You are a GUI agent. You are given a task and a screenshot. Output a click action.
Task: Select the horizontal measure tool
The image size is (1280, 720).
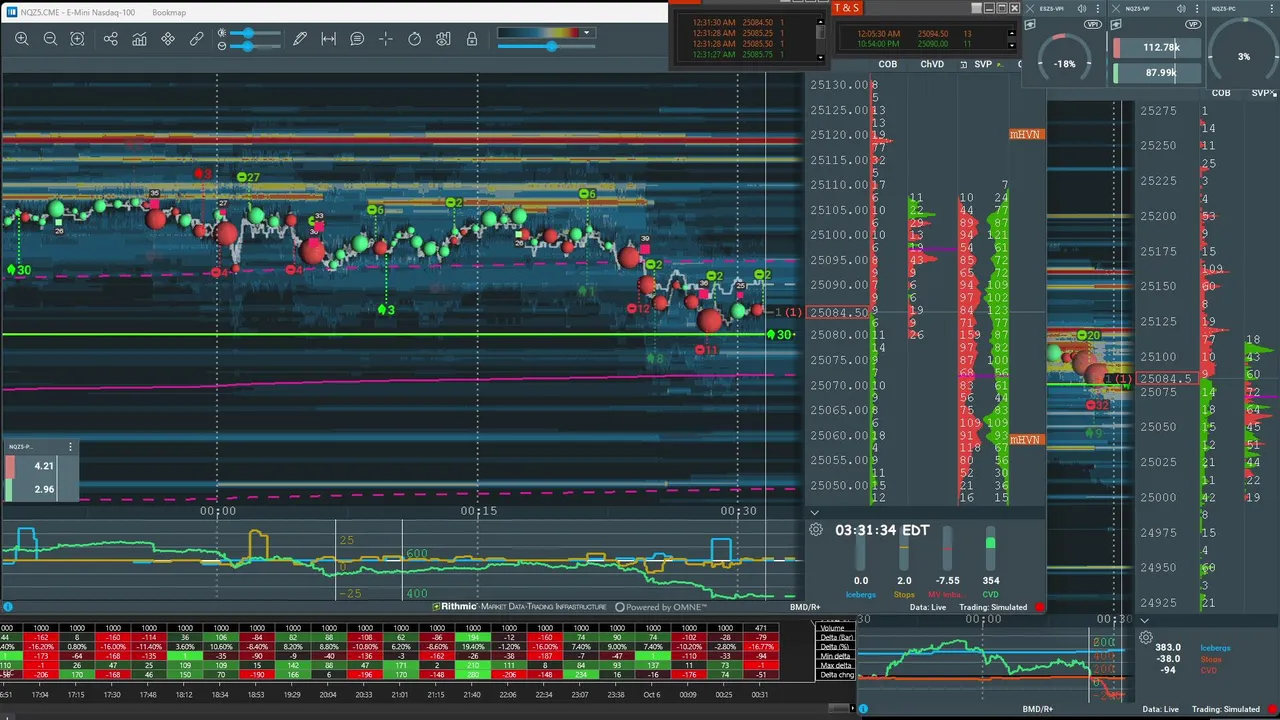pyautogui.click(x=328, y=39)
